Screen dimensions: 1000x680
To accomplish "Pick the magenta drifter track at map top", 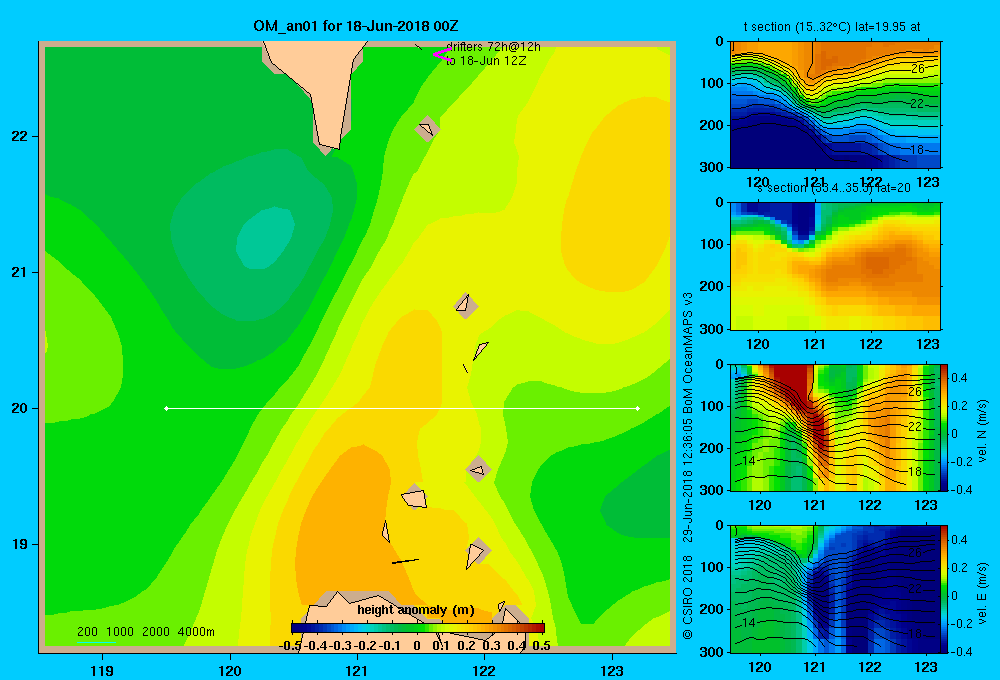I will point(442,55).
